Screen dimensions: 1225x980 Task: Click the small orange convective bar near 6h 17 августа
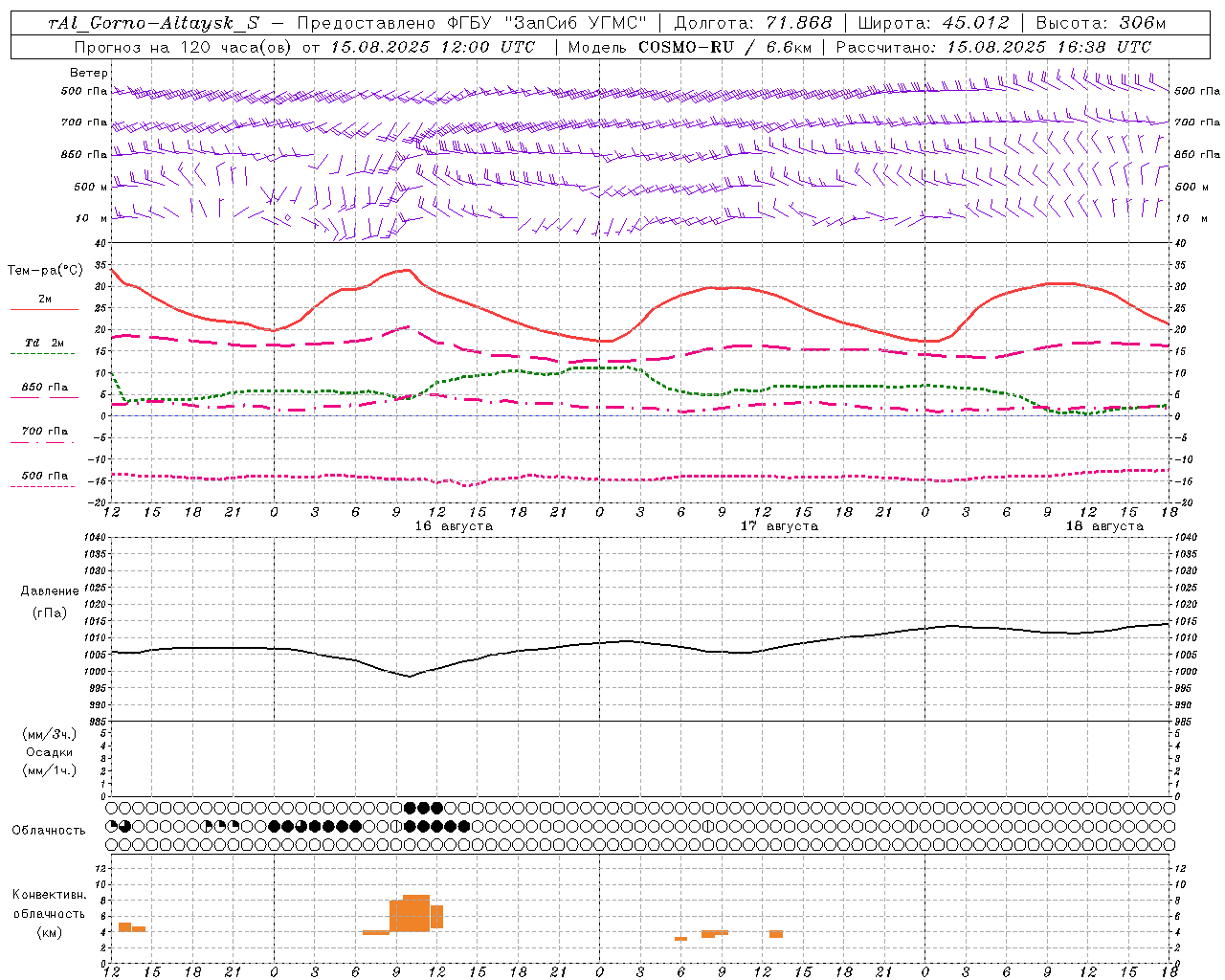point(680,939)
